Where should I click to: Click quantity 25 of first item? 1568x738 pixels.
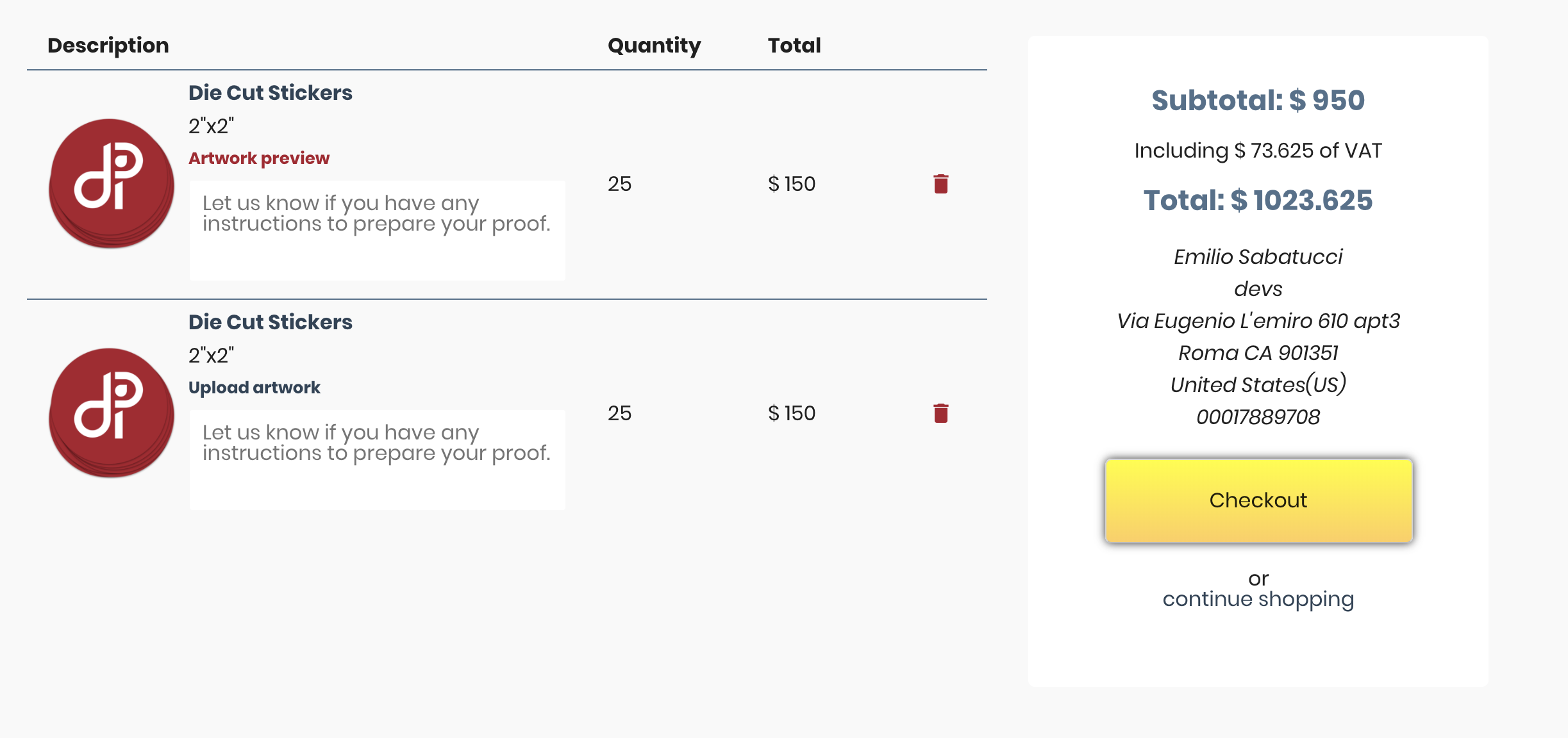(619, 184)
